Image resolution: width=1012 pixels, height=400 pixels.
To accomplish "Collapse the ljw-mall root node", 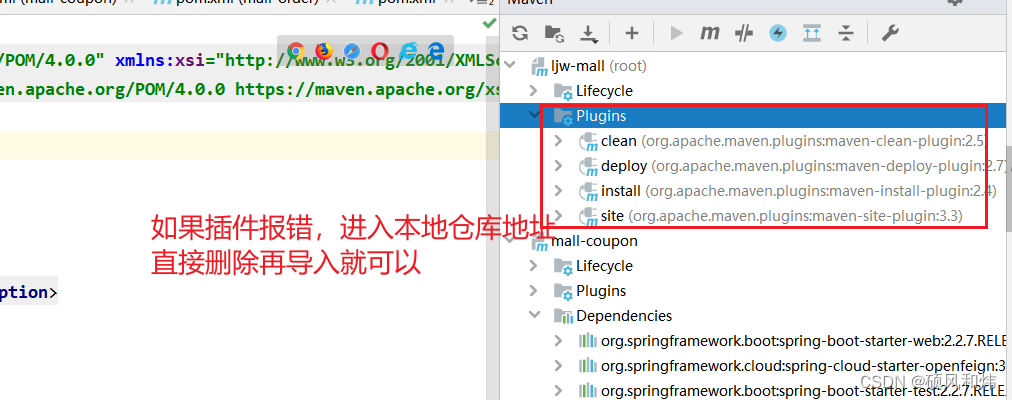I will (510, 65).
